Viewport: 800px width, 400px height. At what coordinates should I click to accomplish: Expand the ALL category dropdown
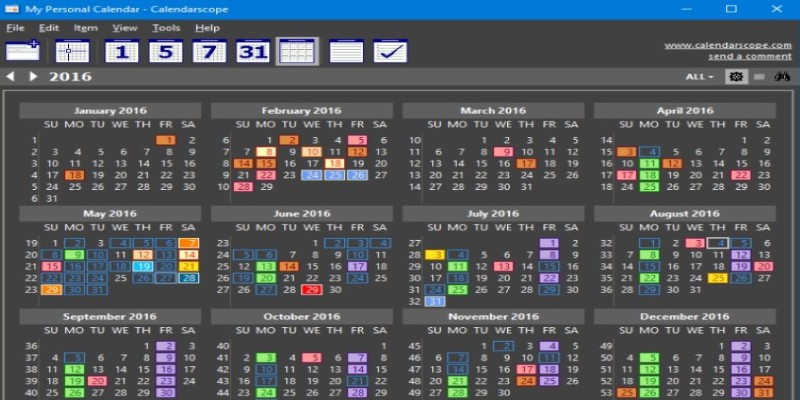pyautogui.click(x=700, y=77)
